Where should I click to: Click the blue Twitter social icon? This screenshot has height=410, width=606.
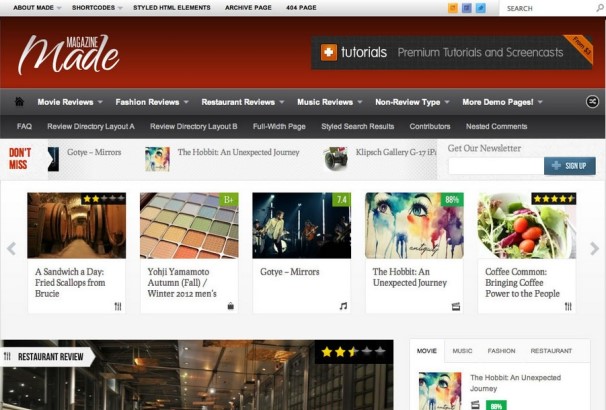(480, 8)
